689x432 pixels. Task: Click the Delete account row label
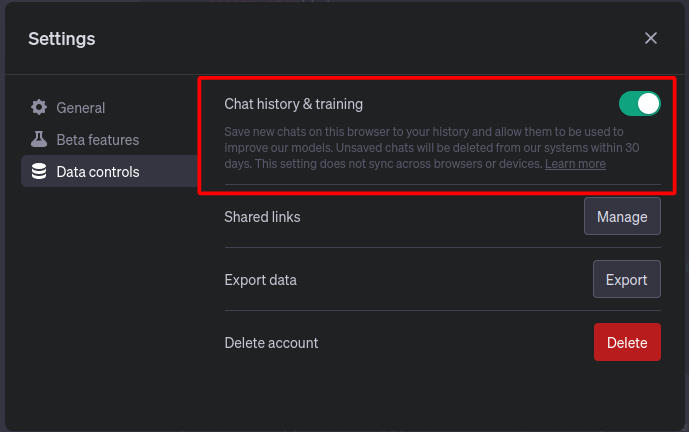271,343
